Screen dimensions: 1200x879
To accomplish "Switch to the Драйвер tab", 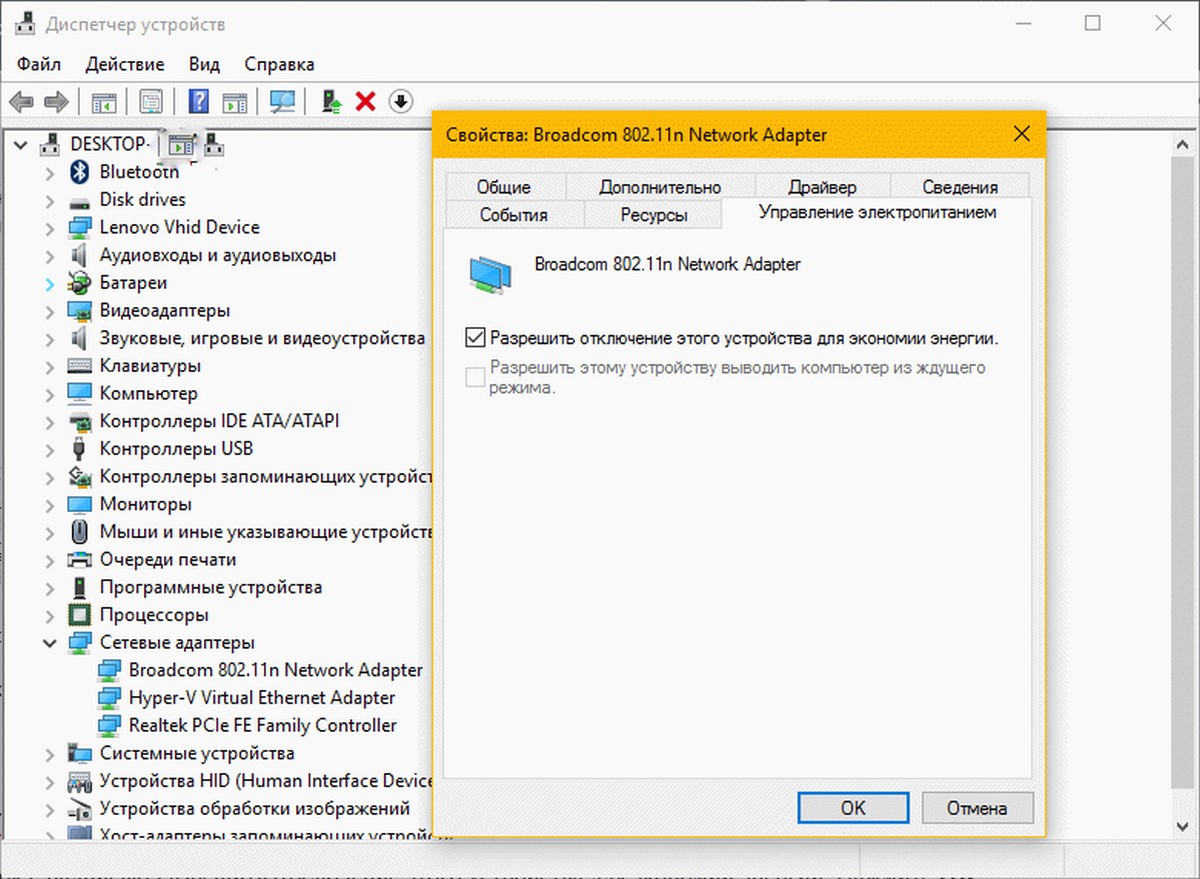I will point(822,187).
